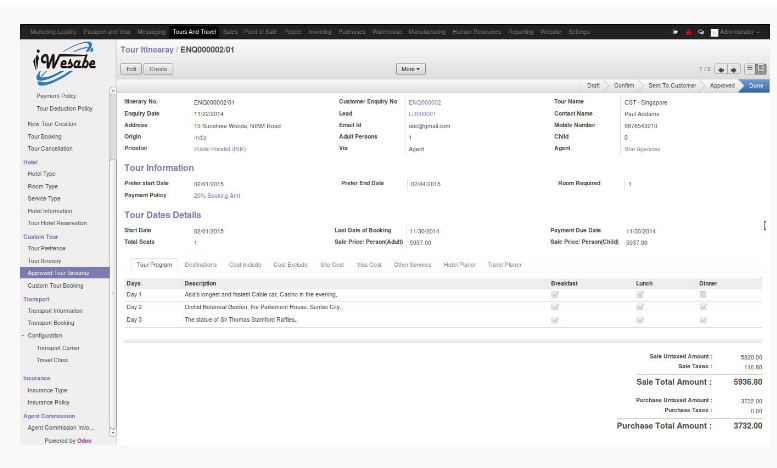This screenshot has height=468, width=777.
Task: Open the Hotel Planer tab
Action: click(460, 265)
